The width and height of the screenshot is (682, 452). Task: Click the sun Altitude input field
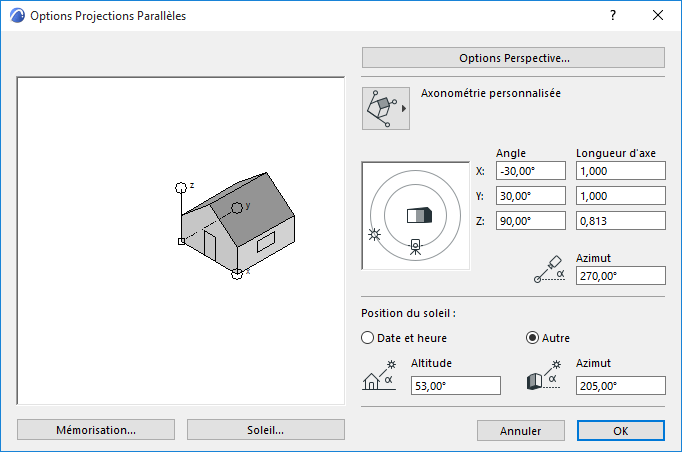point(455,386)
